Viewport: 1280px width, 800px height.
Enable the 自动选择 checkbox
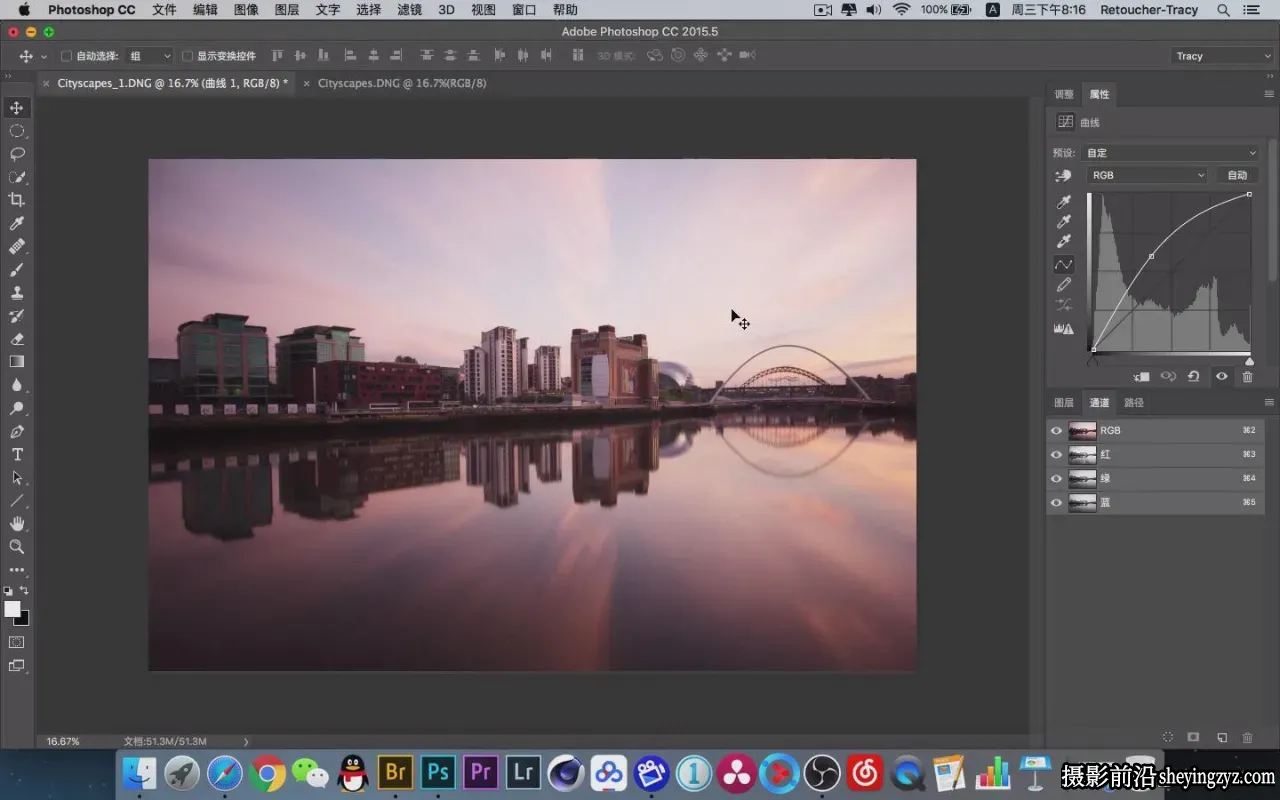67,56
